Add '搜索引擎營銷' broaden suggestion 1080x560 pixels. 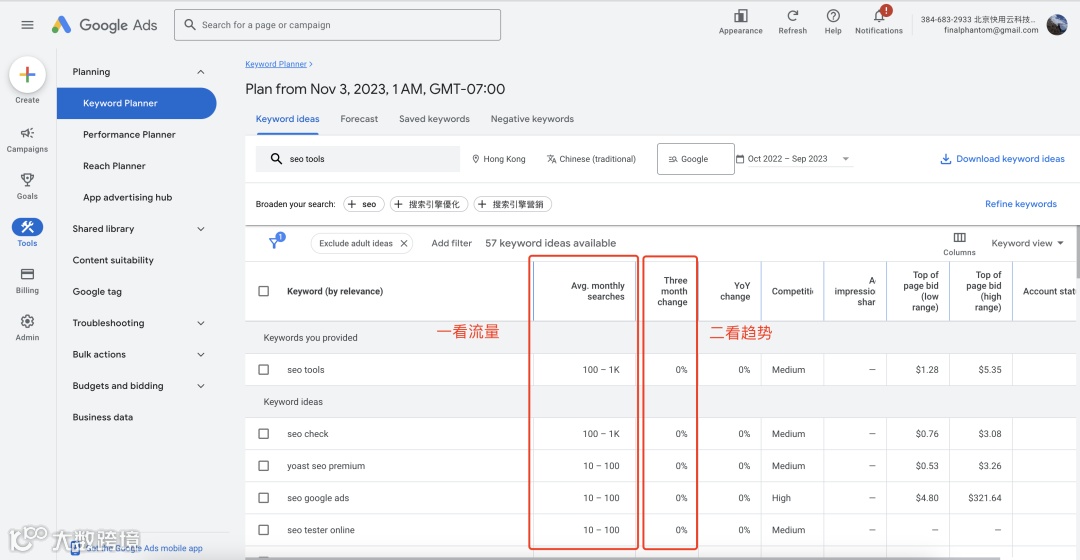[x=512, y=205]
